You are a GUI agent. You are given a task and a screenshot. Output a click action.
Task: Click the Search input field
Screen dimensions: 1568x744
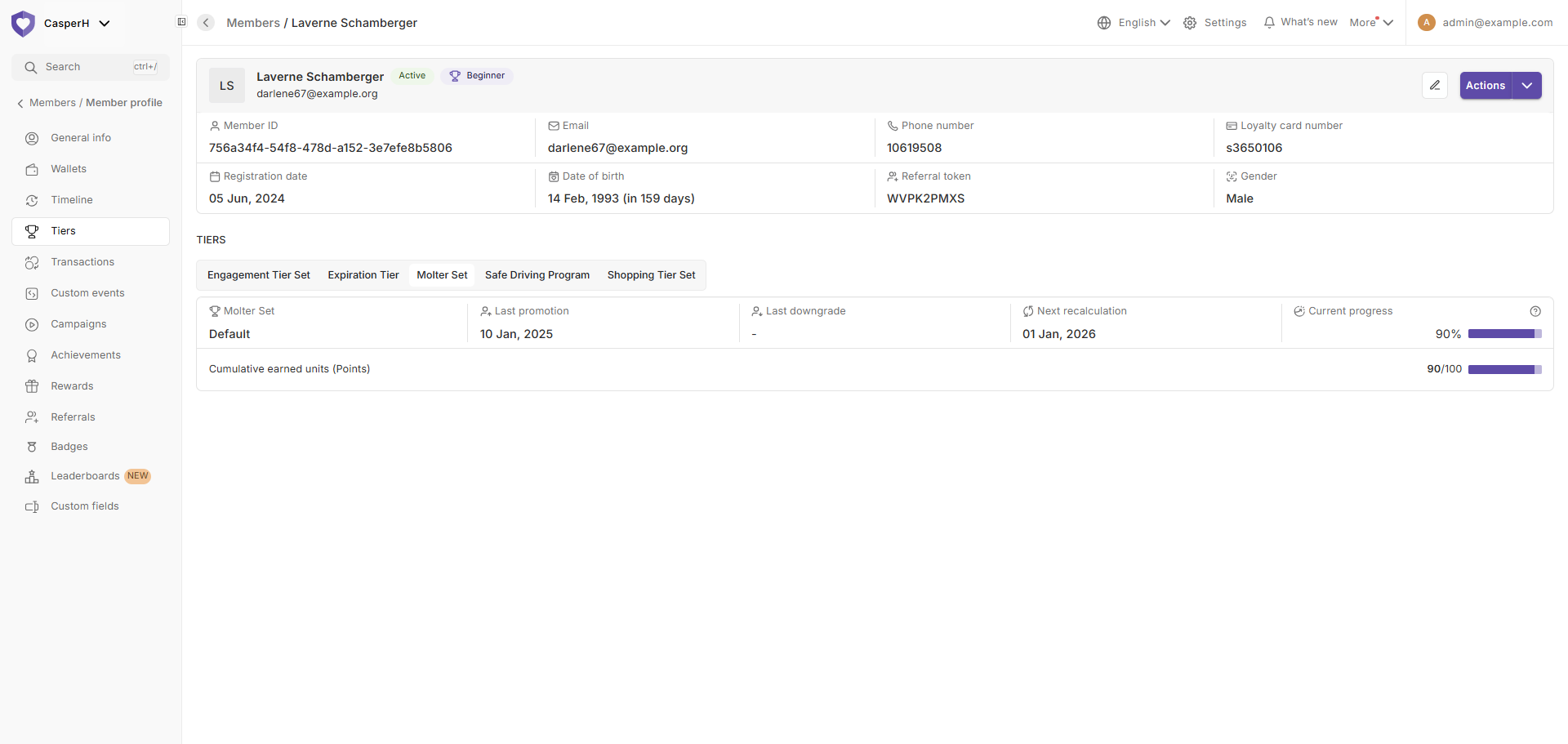coord(90,67)
